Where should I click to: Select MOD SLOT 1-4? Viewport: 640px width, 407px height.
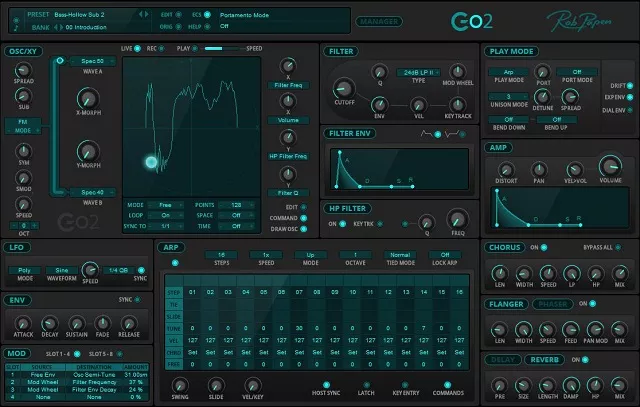click(x=77, y=354)
